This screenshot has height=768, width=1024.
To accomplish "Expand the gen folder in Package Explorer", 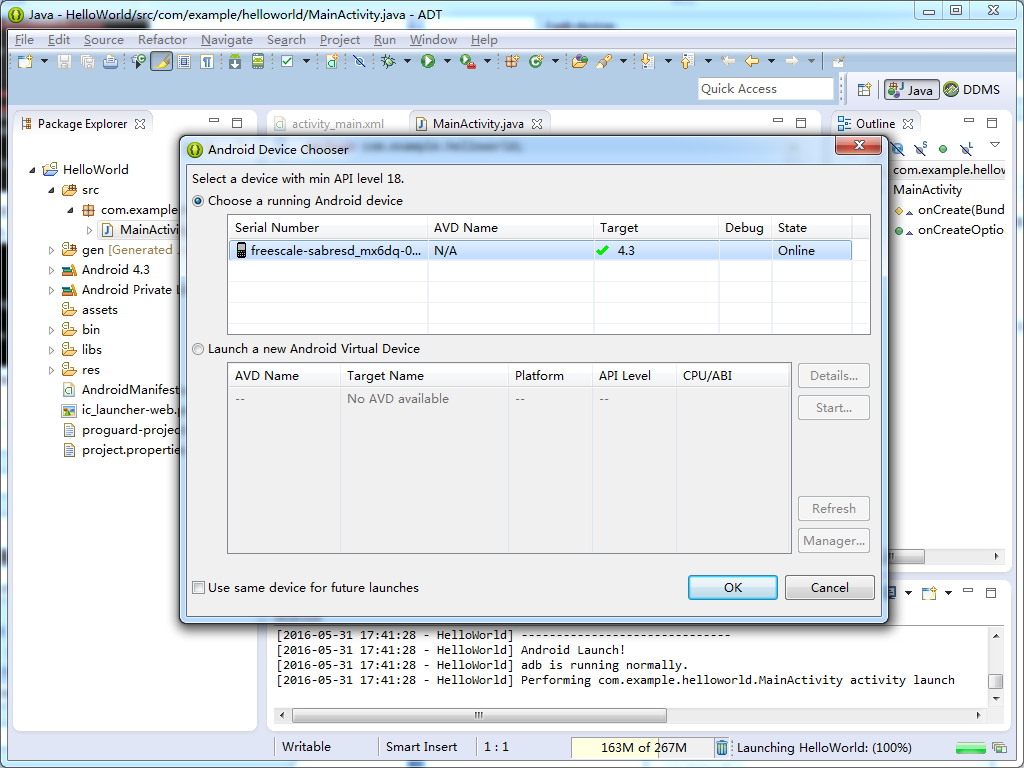I will [x=52, y=250].
